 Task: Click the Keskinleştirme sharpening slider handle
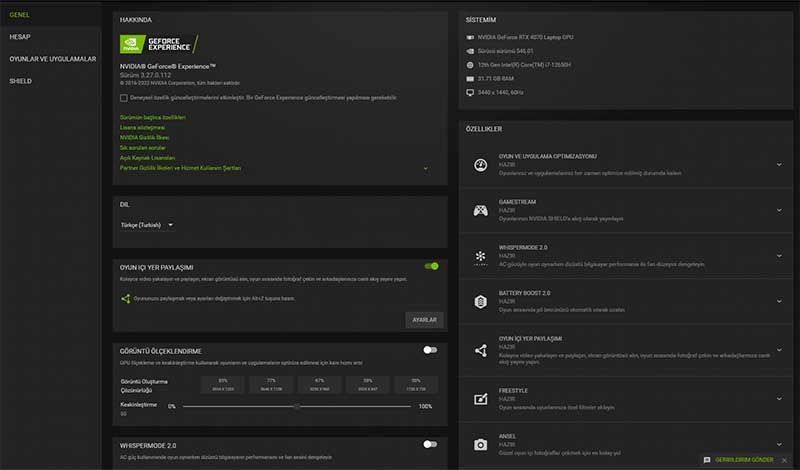coord(297,407)
